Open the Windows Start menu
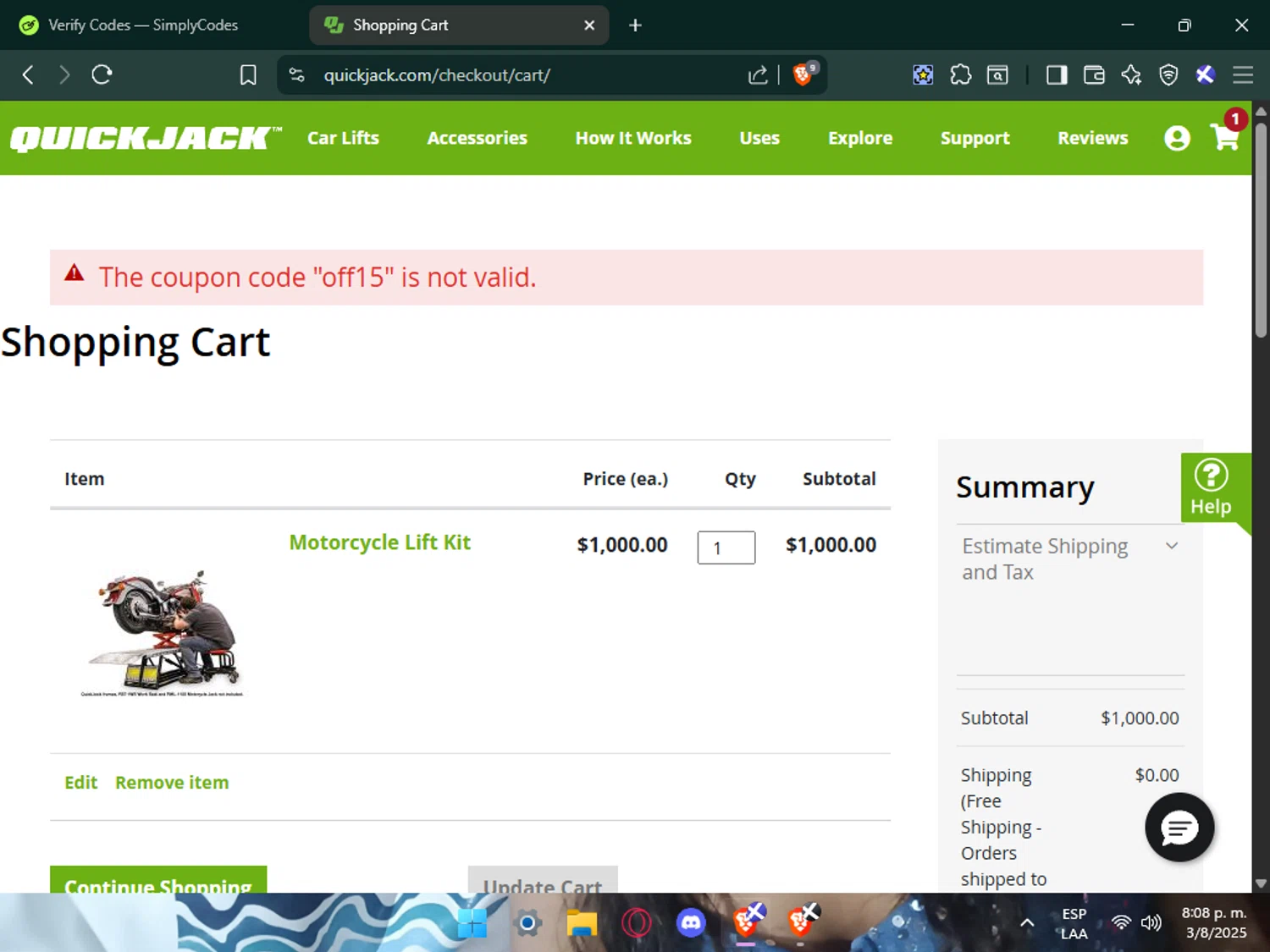The height and width of the screenshot is (952, 1270). click(472, 922)
